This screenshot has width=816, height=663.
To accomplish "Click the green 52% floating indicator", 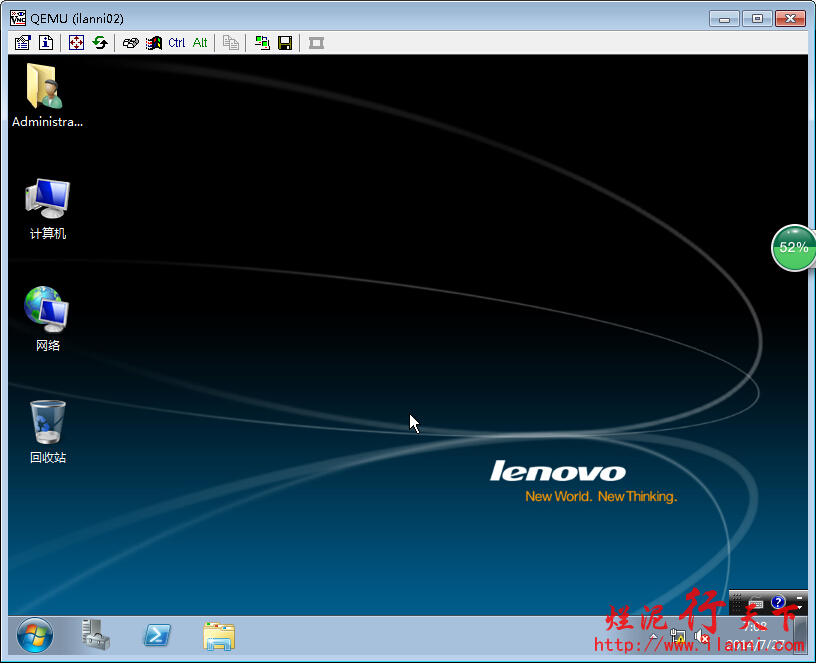I will click(x=793, y=247).
